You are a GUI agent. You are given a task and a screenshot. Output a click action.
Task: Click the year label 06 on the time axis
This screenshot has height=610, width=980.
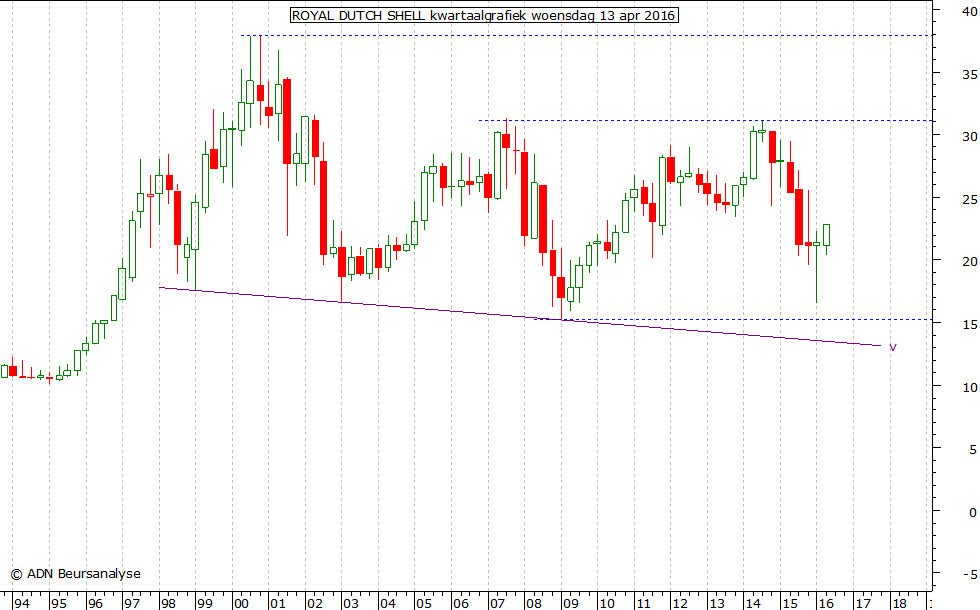point(461,604)
